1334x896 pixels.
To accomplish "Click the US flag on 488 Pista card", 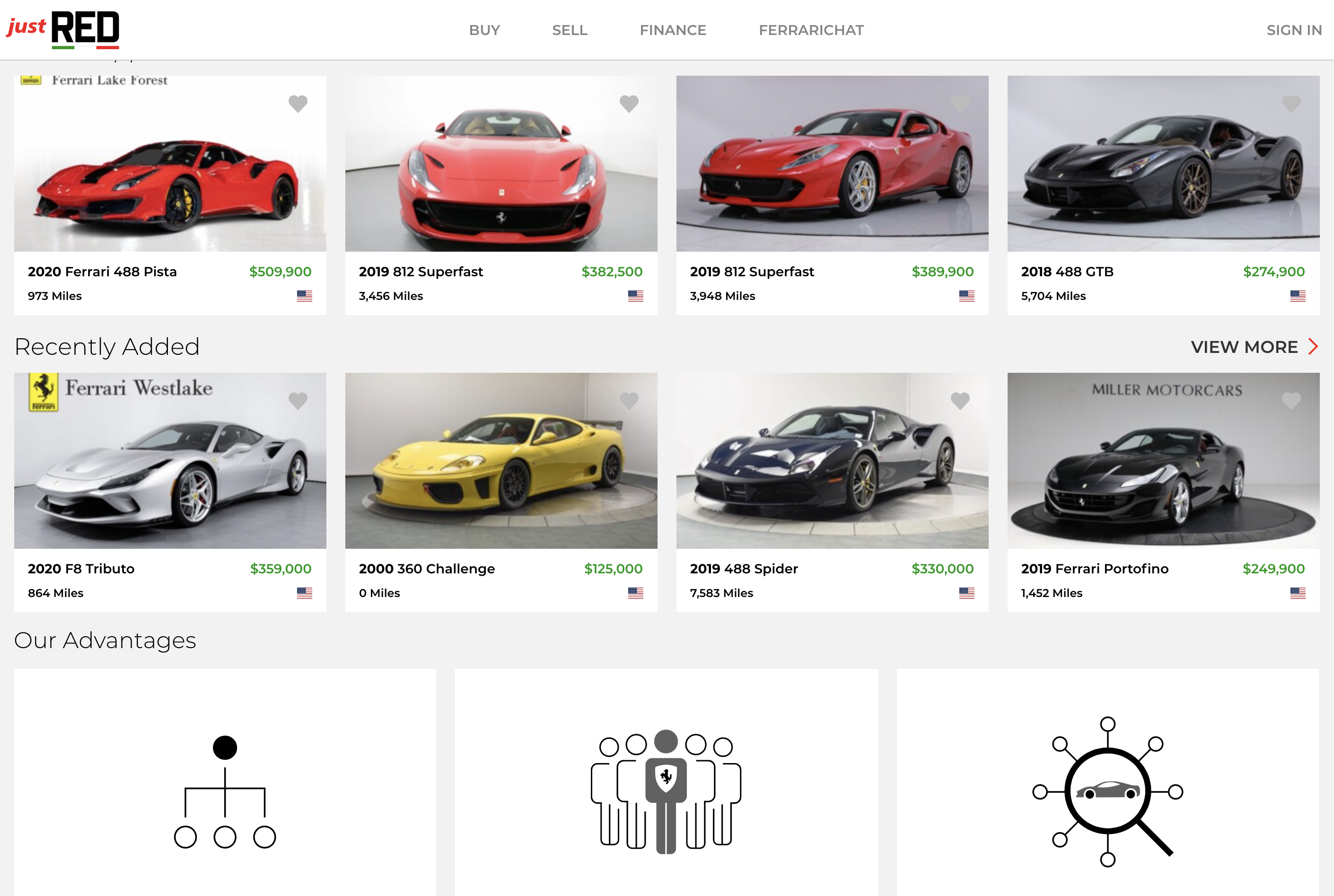I will (305, 295).
